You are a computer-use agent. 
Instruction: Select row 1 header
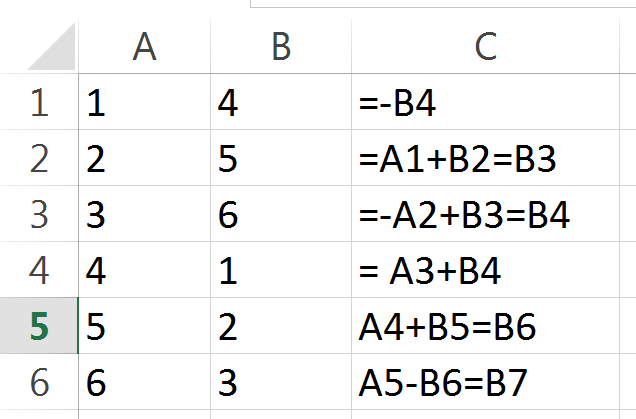pos(39,103)
